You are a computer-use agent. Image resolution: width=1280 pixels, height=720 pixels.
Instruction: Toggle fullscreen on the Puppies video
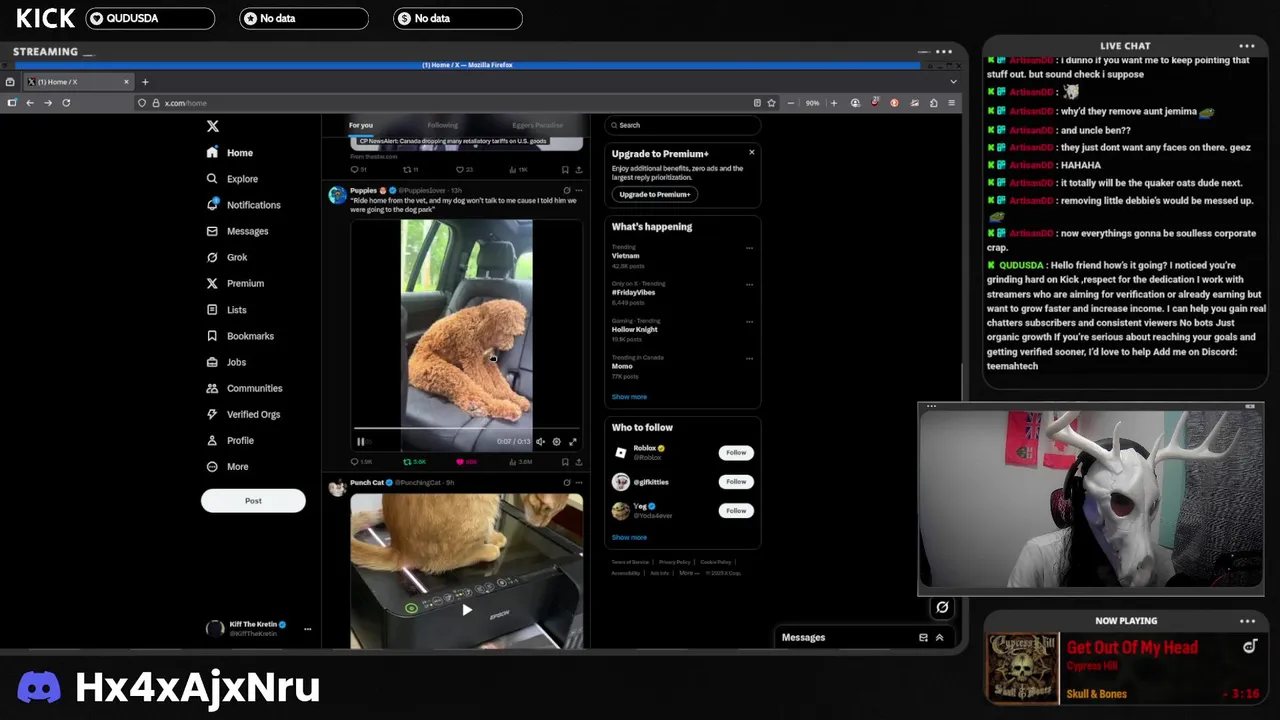(573, 441)
